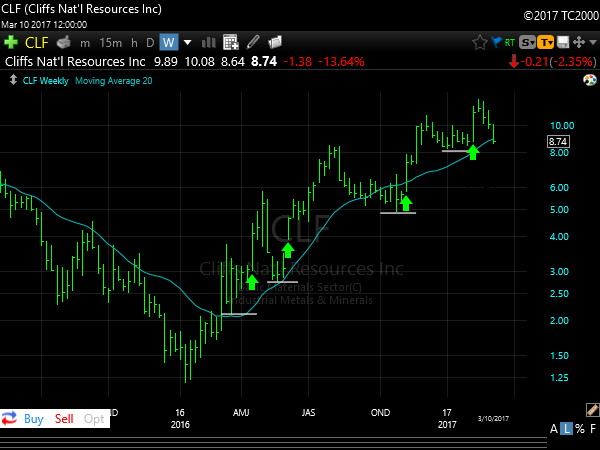Viewport: 600px width, 450px height.
Task: Click the -0.21(-2.35%) change value
Action: (558, 62)
